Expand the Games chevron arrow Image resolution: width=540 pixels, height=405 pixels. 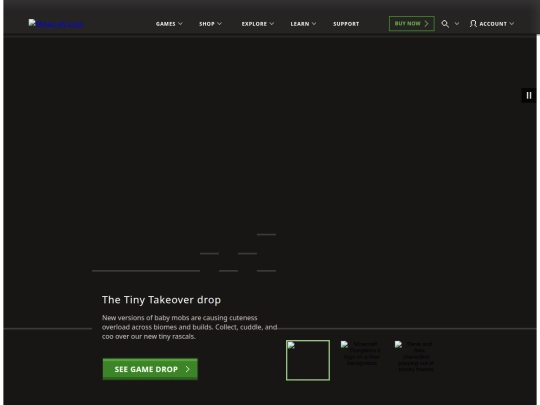point(180,24)
